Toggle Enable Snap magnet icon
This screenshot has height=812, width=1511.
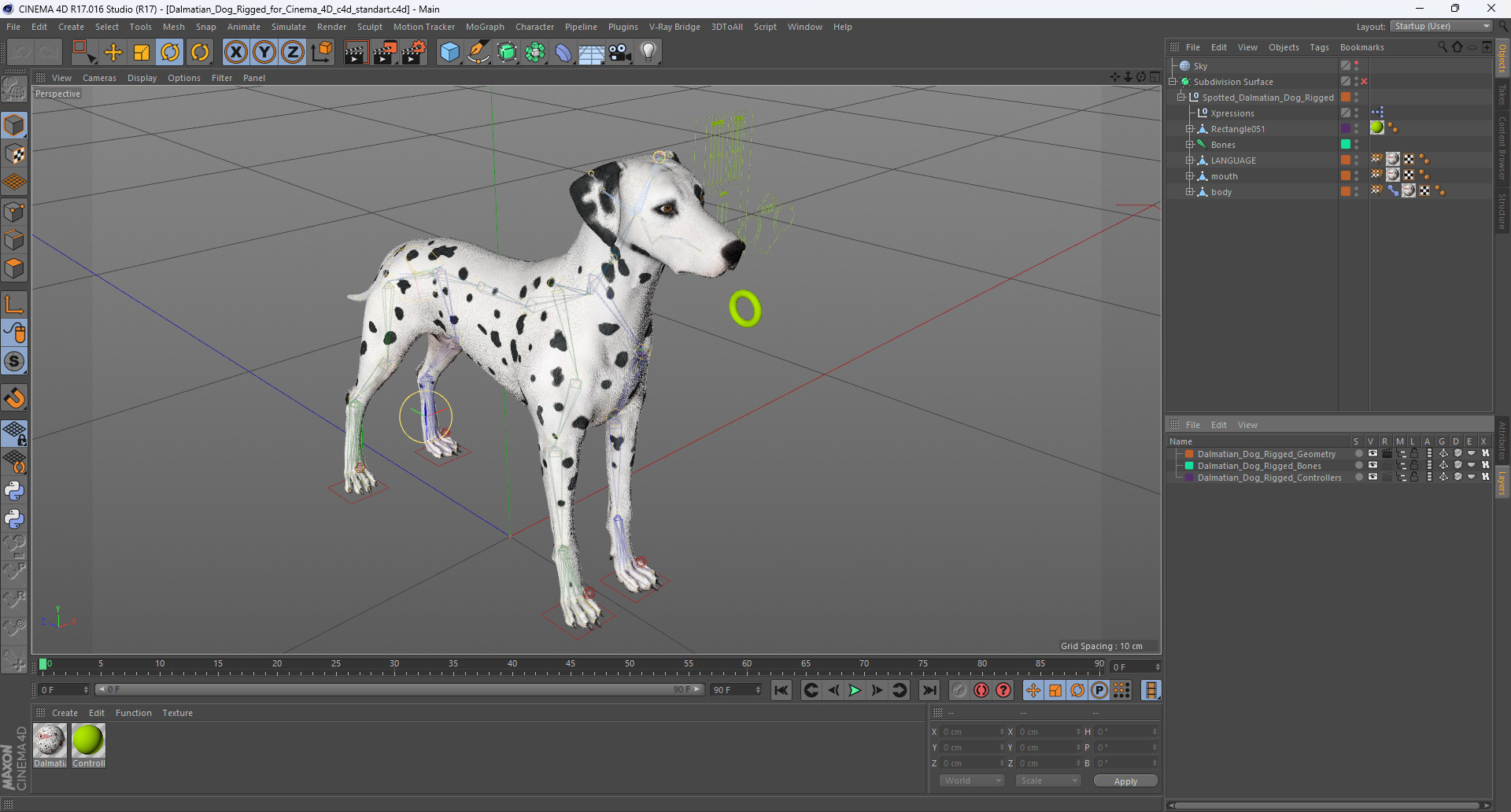click(x=15, y=398)
